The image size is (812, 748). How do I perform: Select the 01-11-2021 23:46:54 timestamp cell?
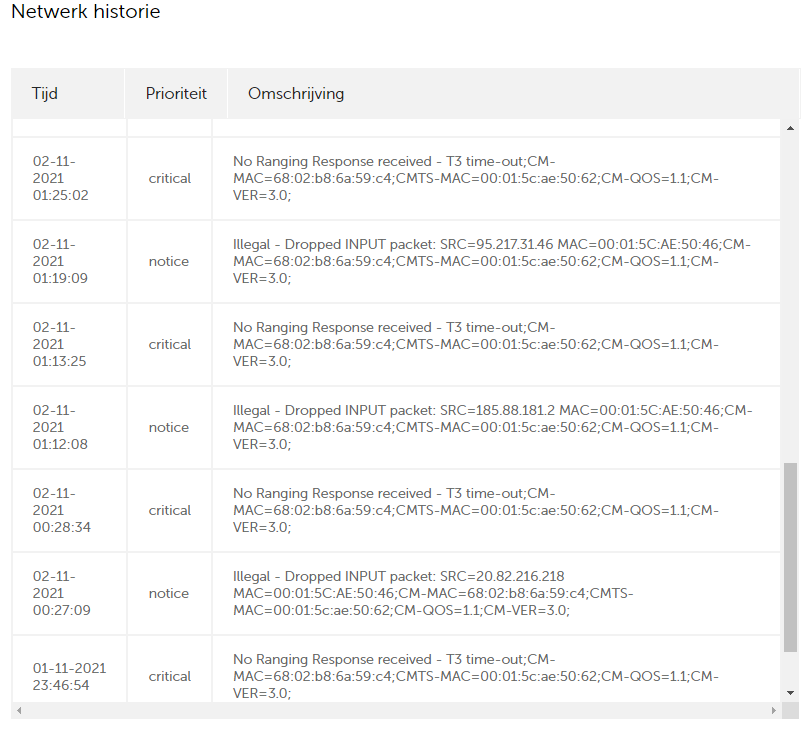click(69, 676)
